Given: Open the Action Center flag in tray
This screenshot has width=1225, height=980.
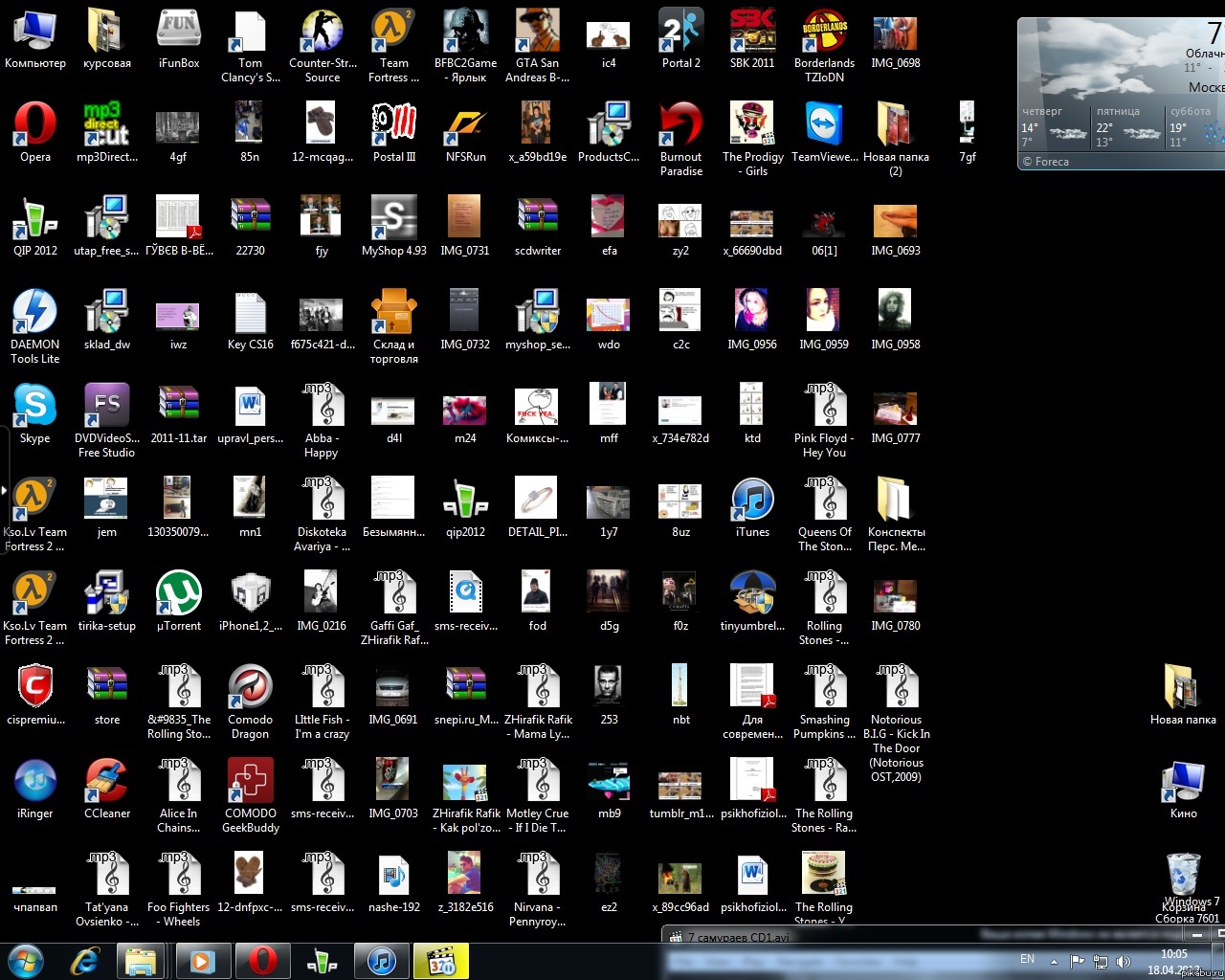Looking at the screenshot, I should [x=1078, y=961].
